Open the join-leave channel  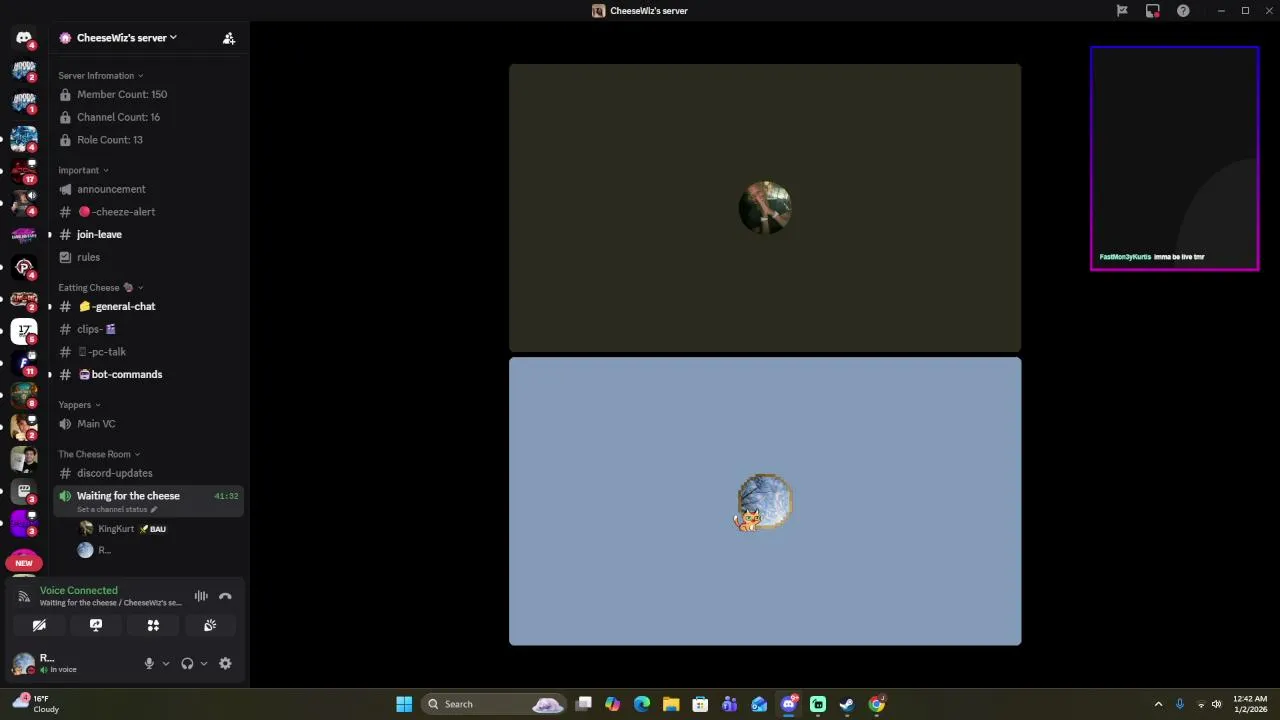tap(149, 234)
